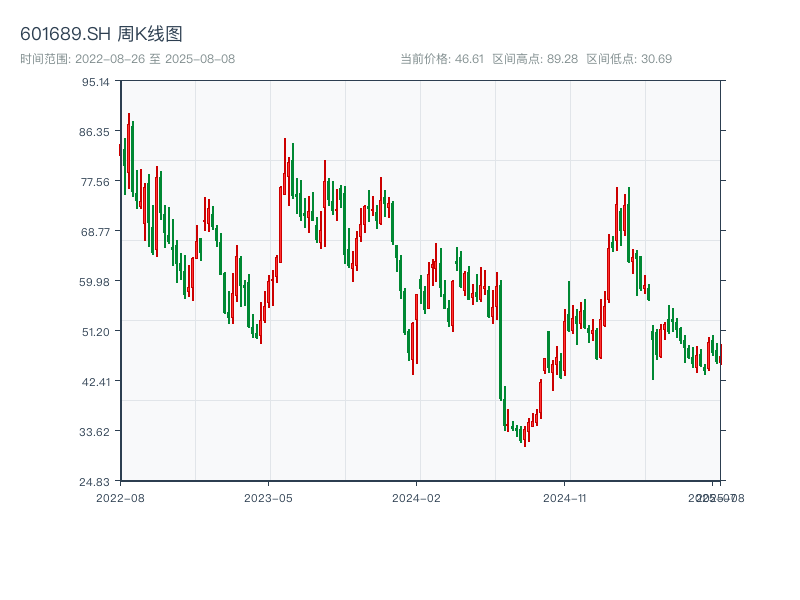
Task: Click the 86.35 y-axis price label
Action: pos(96,132)
